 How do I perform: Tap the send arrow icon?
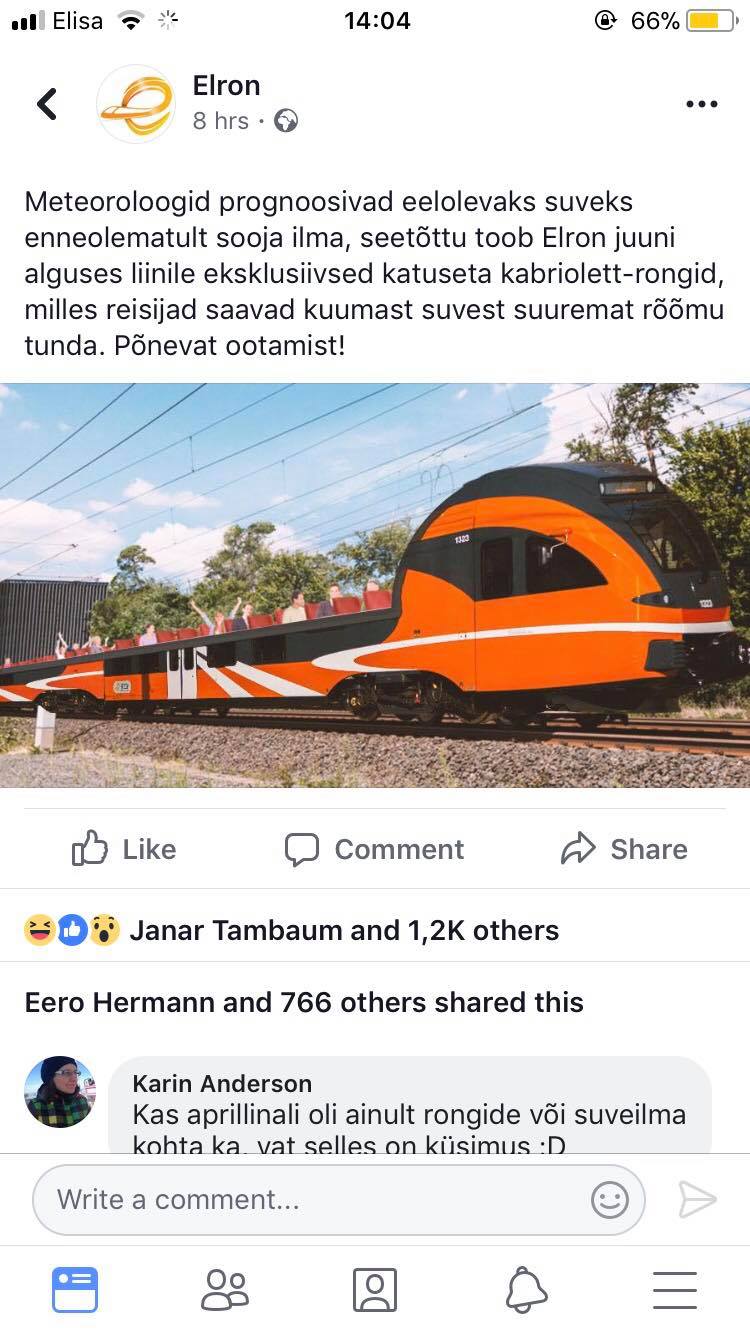pos(697,1199)
